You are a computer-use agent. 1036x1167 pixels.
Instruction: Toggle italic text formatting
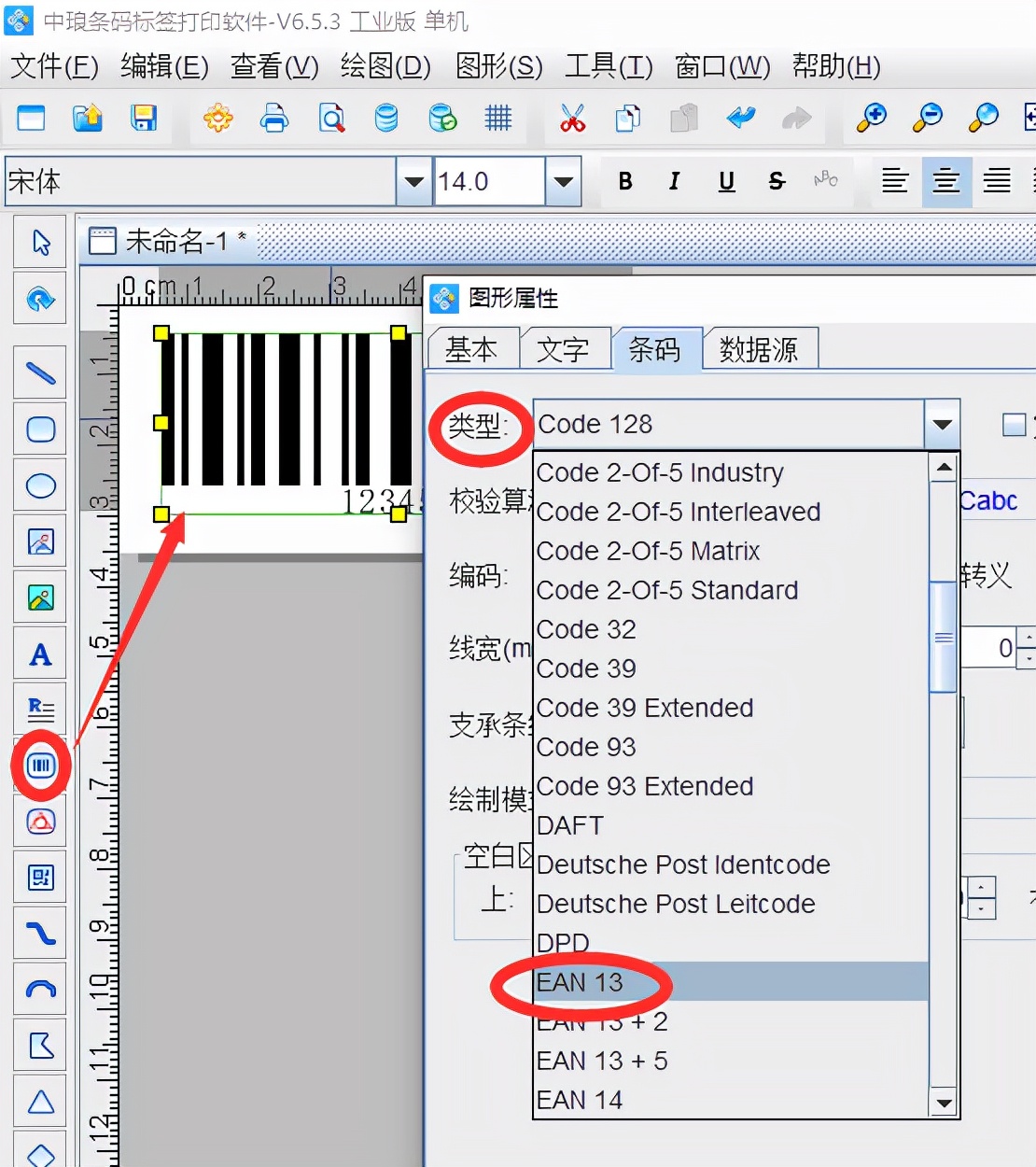coord(675,181)
